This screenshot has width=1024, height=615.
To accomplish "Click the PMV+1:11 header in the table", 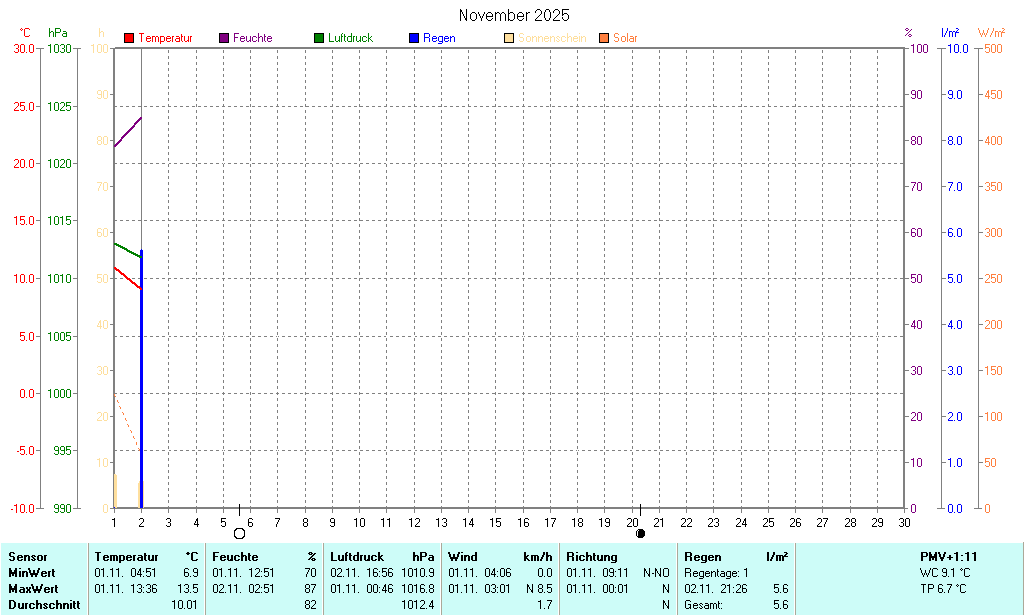I will pyautogui.click(x=949, y=556).
